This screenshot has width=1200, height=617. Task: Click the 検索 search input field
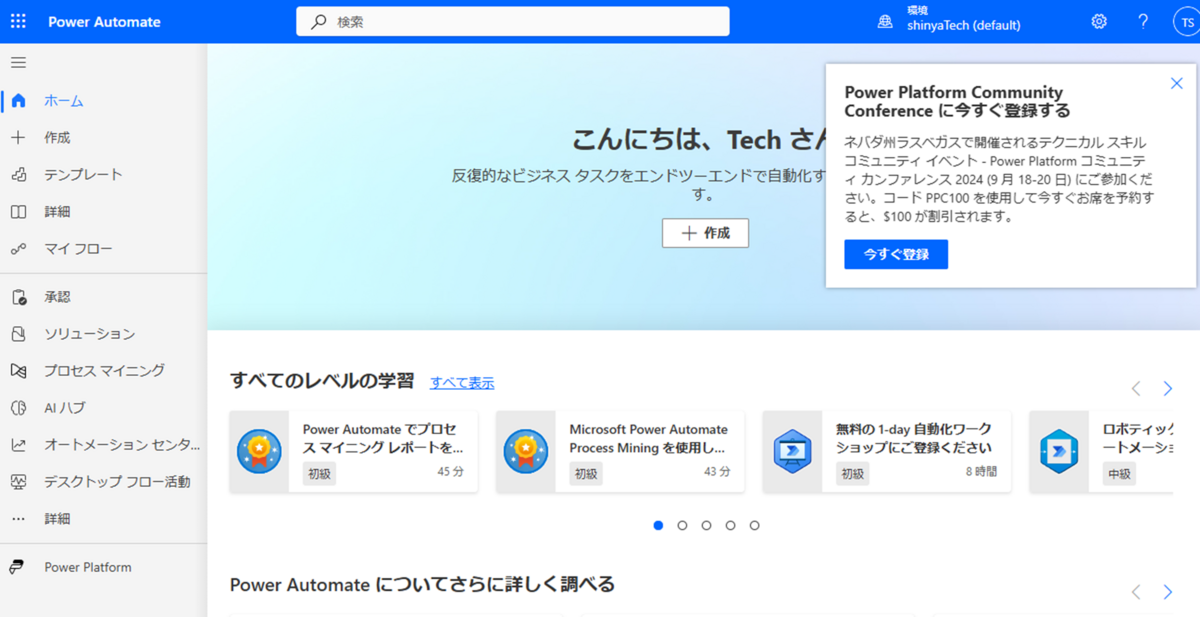click(x=513, y=21)
